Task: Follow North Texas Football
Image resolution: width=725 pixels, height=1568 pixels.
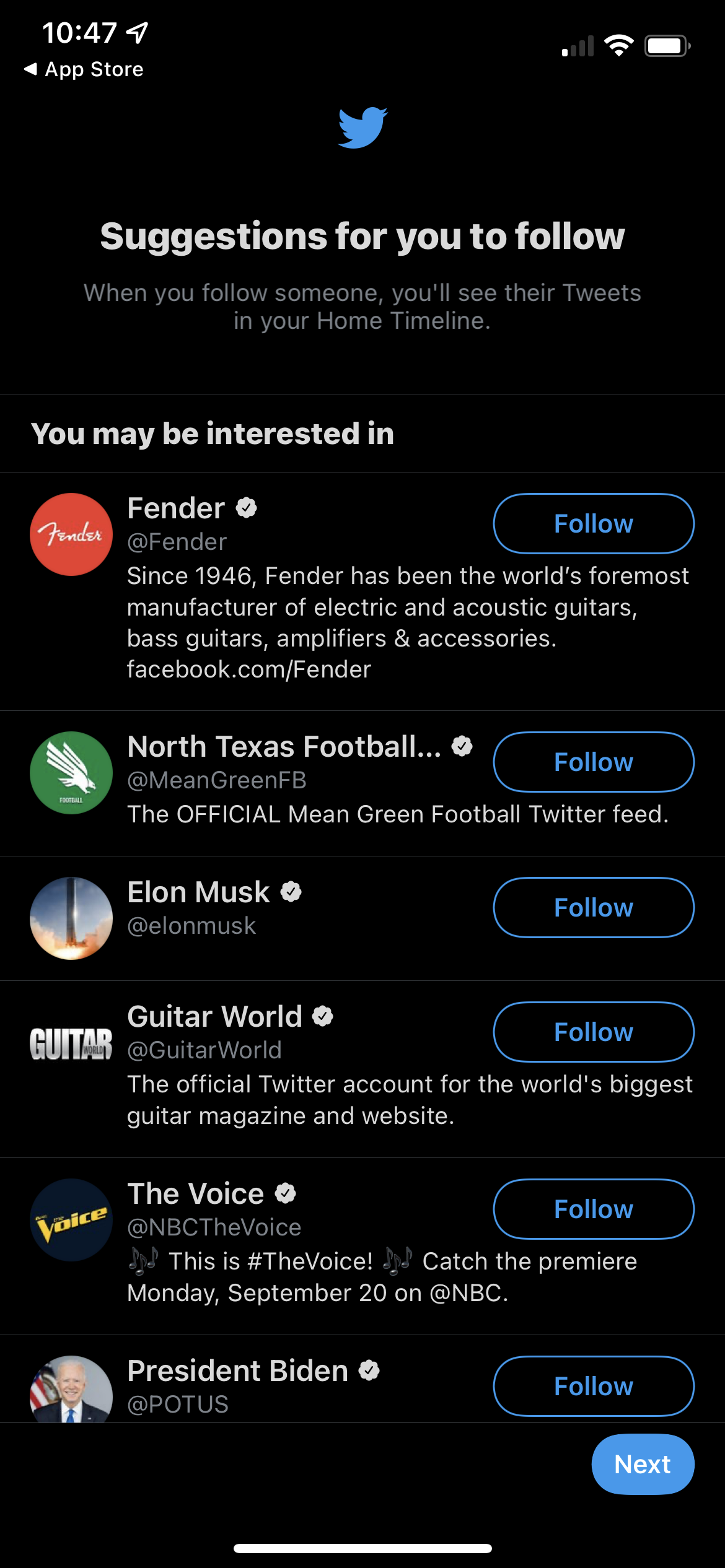Action: [593, 762]
